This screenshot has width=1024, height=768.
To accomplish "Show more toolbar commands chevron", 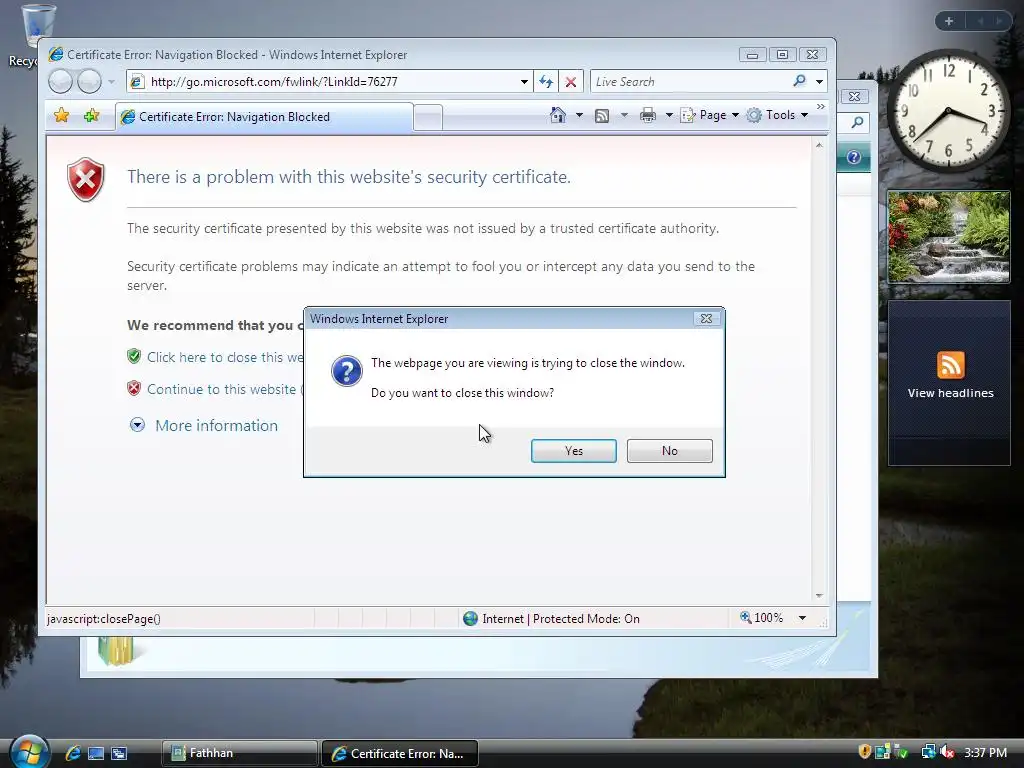I will pyautogui.click(x=821, y=106).
